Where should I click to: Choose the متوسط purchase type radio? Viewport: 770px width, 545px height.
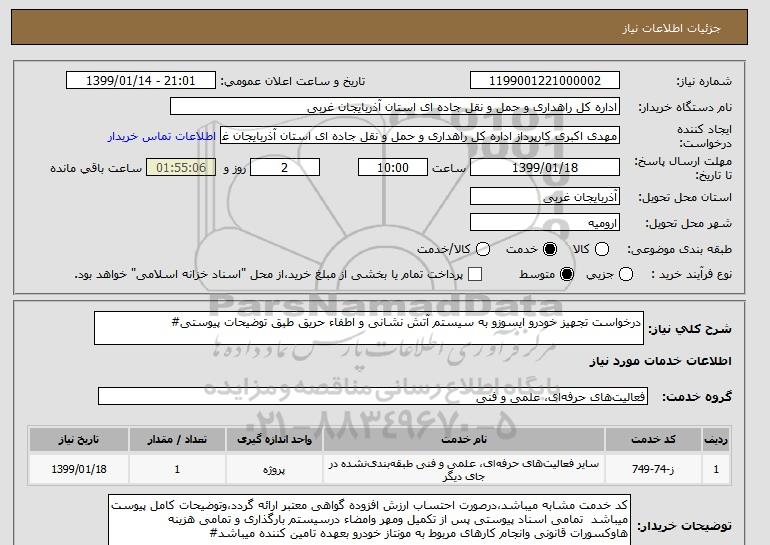point(567,274)
